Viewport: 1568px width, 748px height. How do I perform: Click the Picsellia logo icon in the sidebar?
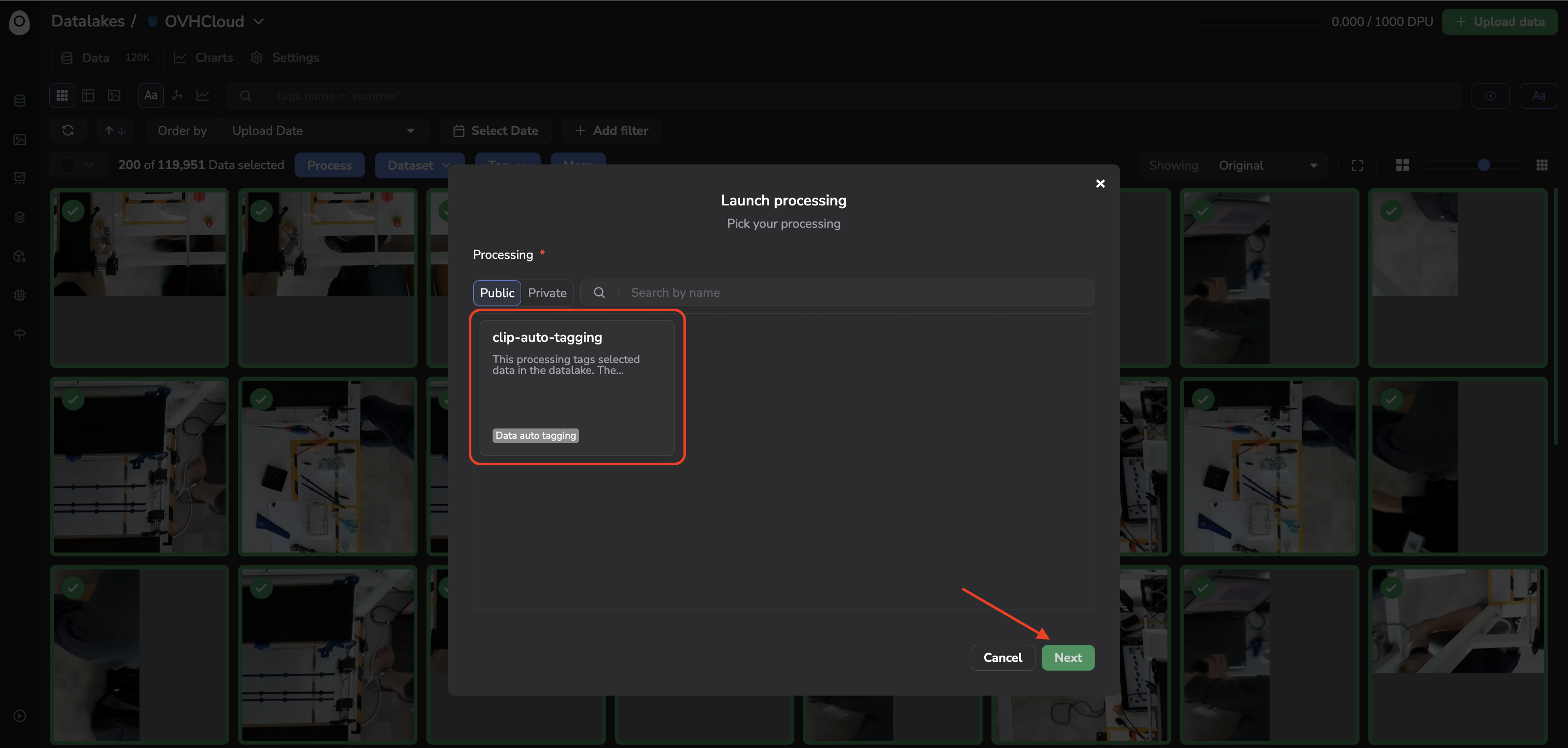20,22
